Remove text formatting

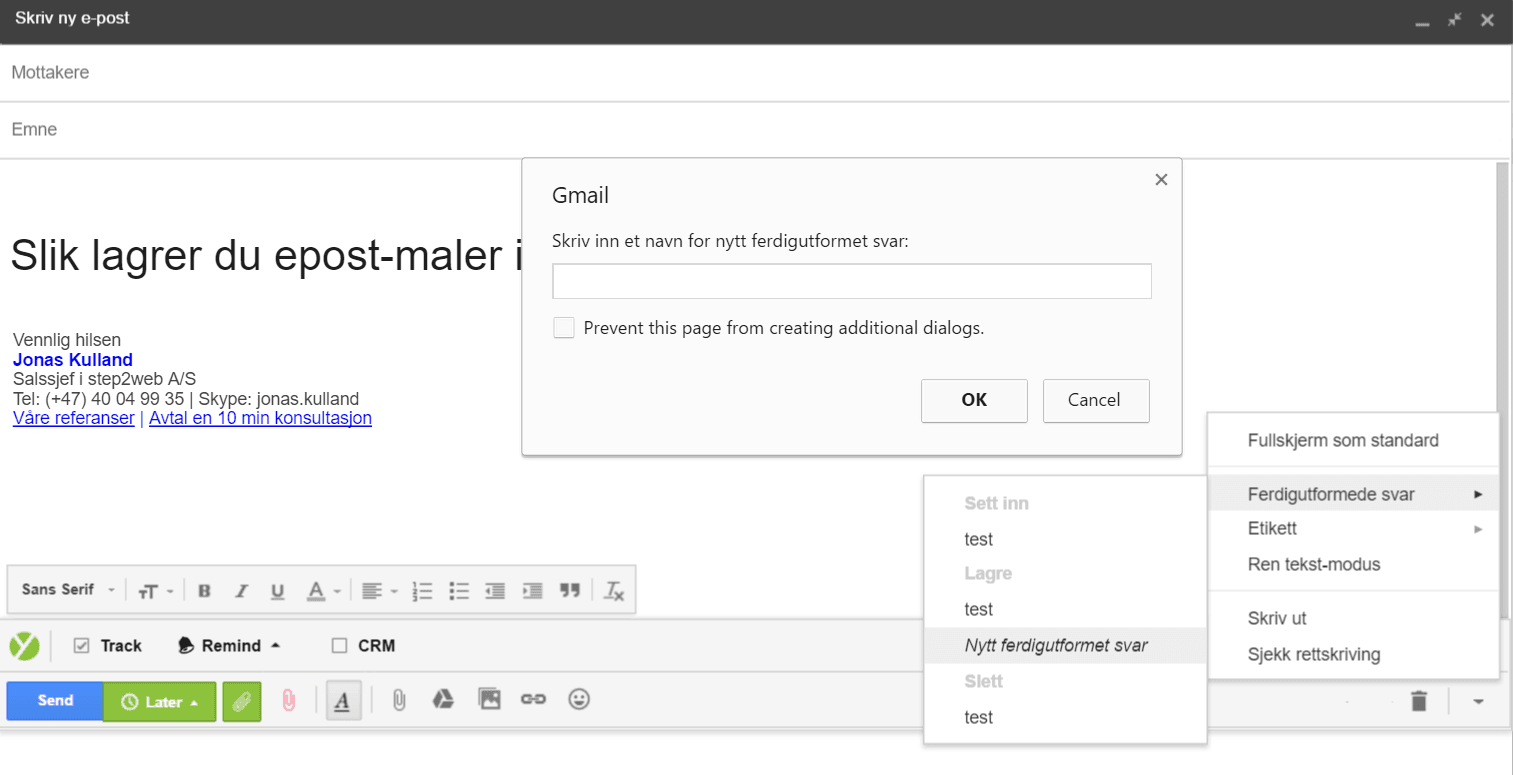pos(614,590)
